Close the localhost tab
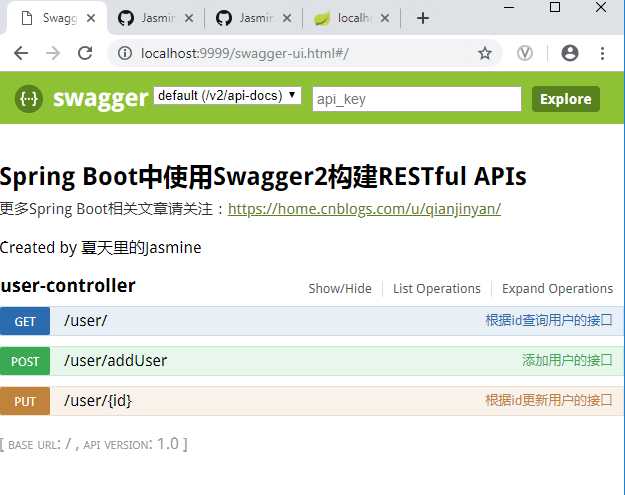 pyautogui.click(x=385, y=18)
